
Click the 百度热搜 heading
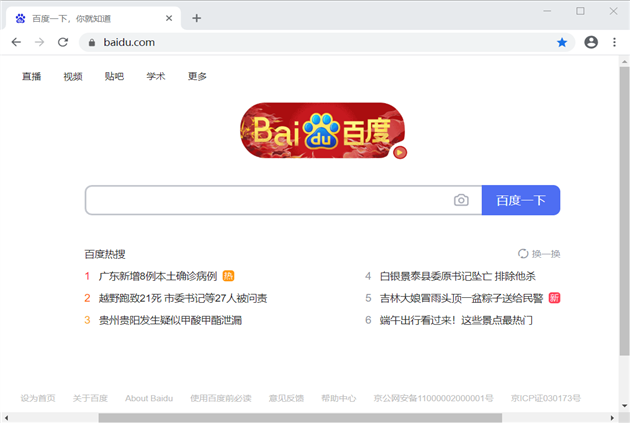[105, 254]
